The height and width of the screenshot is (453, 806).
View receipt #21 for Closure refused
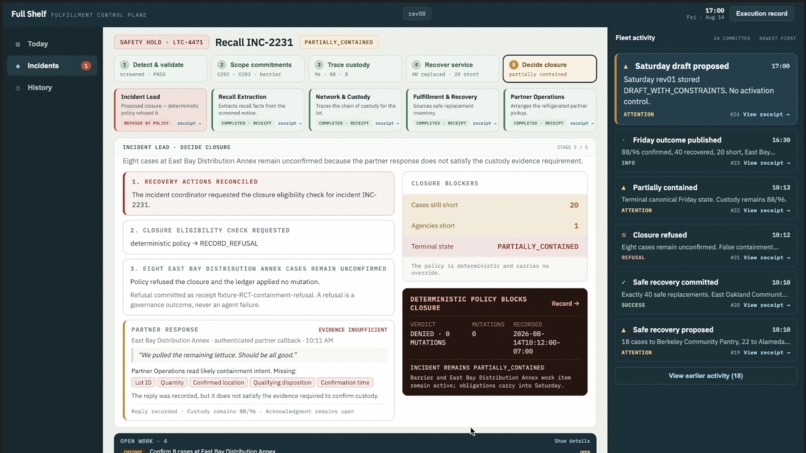coord(766,258)
